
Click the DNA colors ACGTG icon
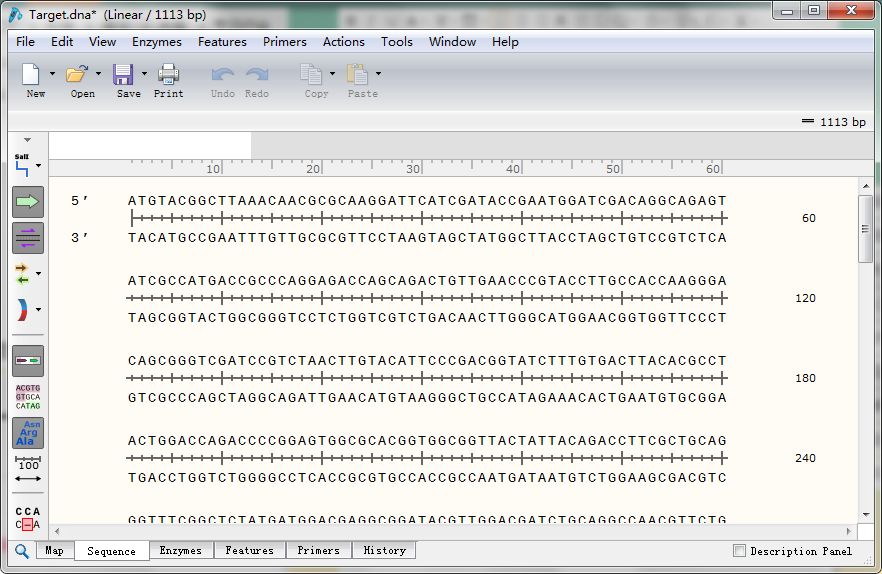tap(28, 397)
